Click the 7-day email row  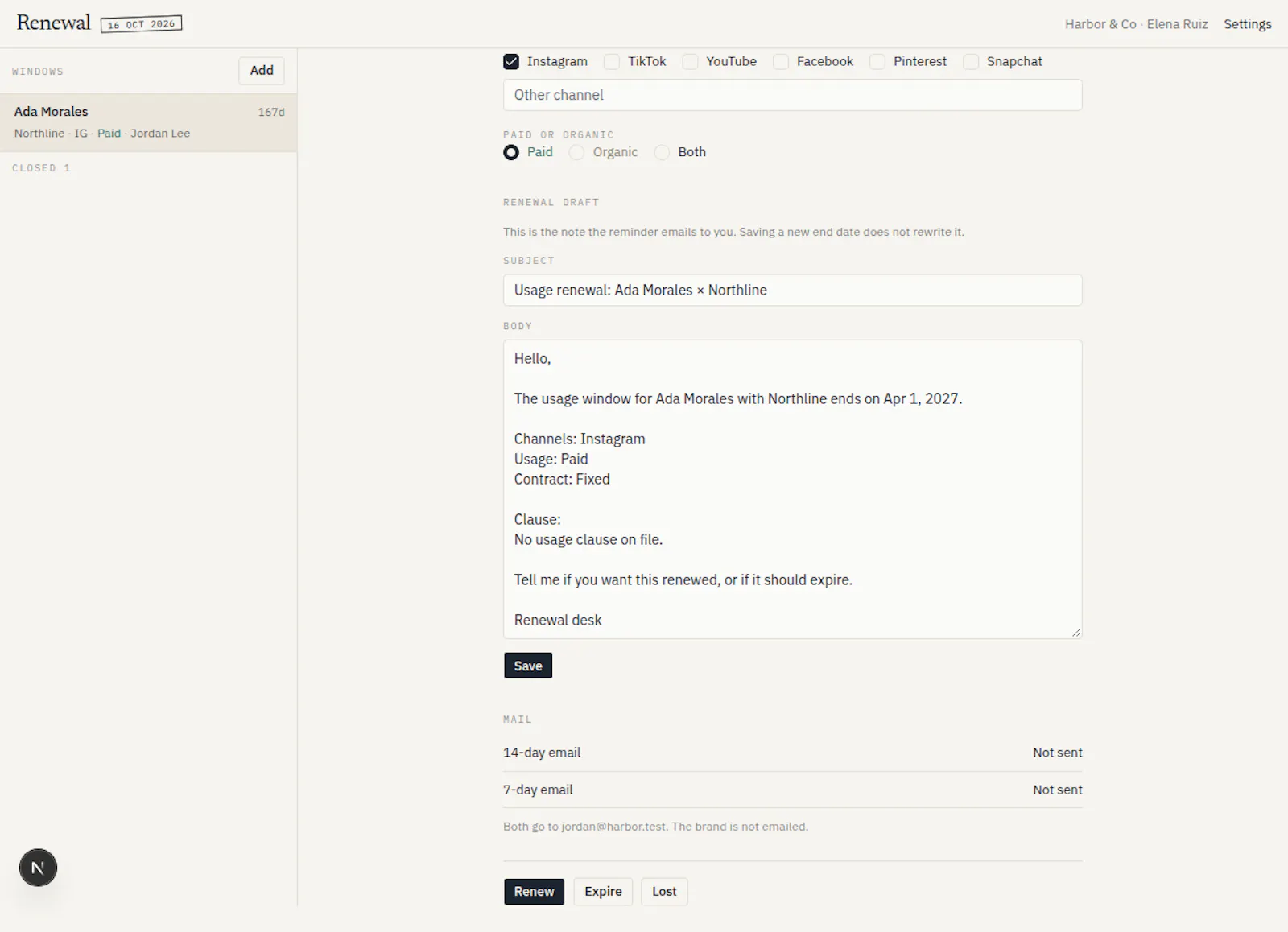pos(792,790)
